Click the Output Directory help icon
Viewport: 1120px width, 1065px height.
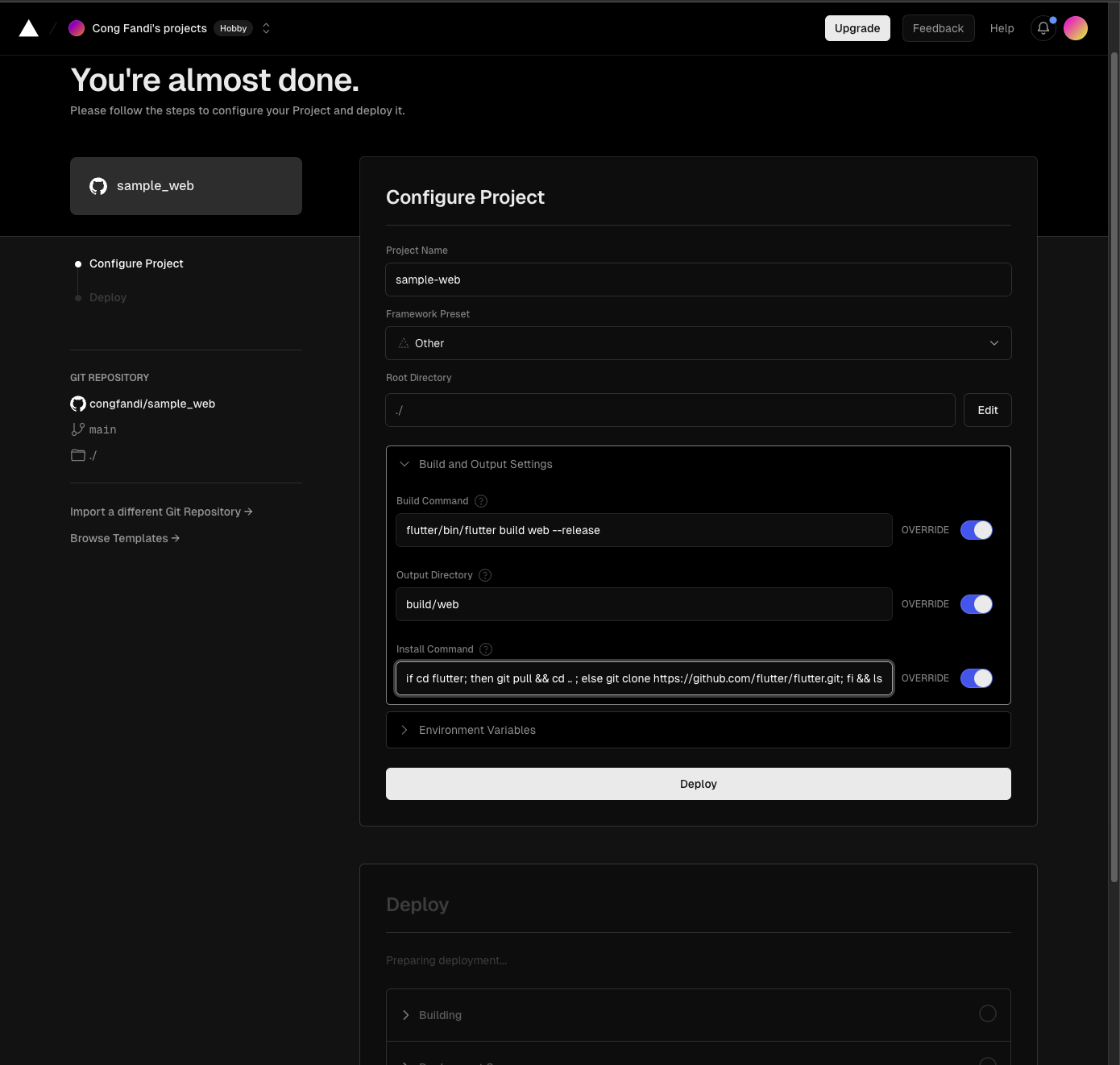(485, 575)
